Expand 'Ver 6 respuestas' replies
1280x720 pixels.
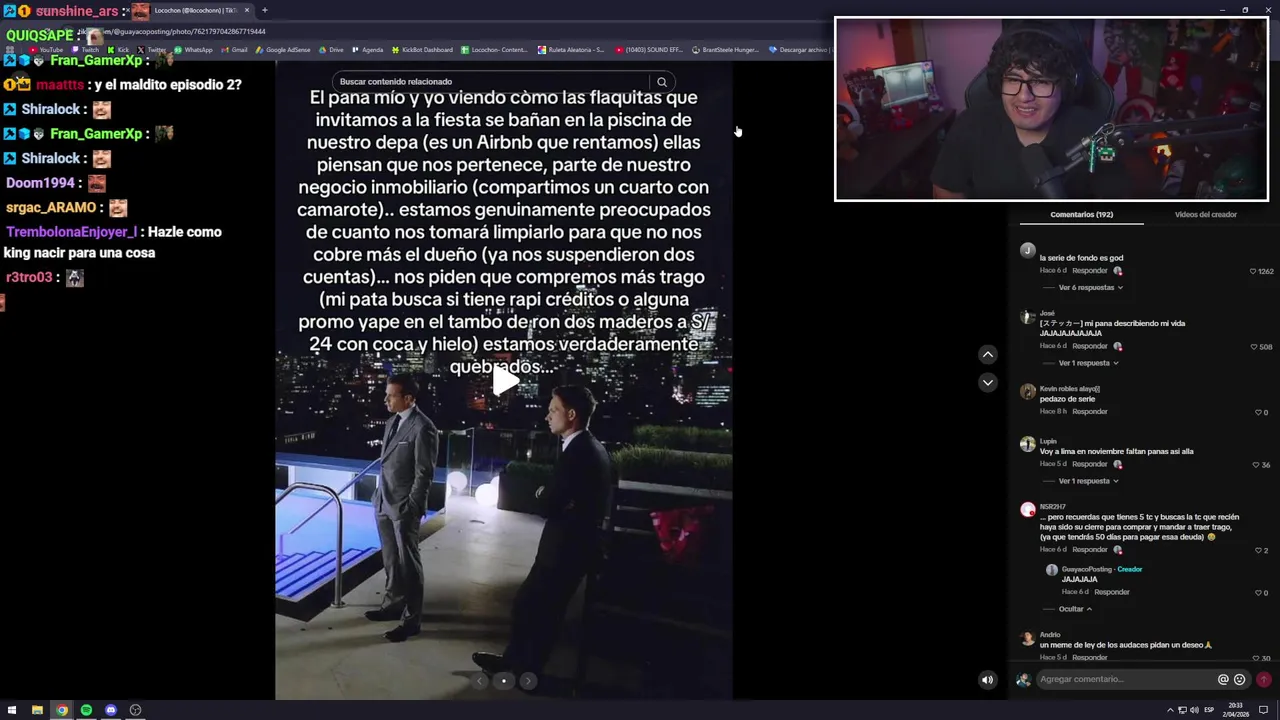pos(1090,287)
